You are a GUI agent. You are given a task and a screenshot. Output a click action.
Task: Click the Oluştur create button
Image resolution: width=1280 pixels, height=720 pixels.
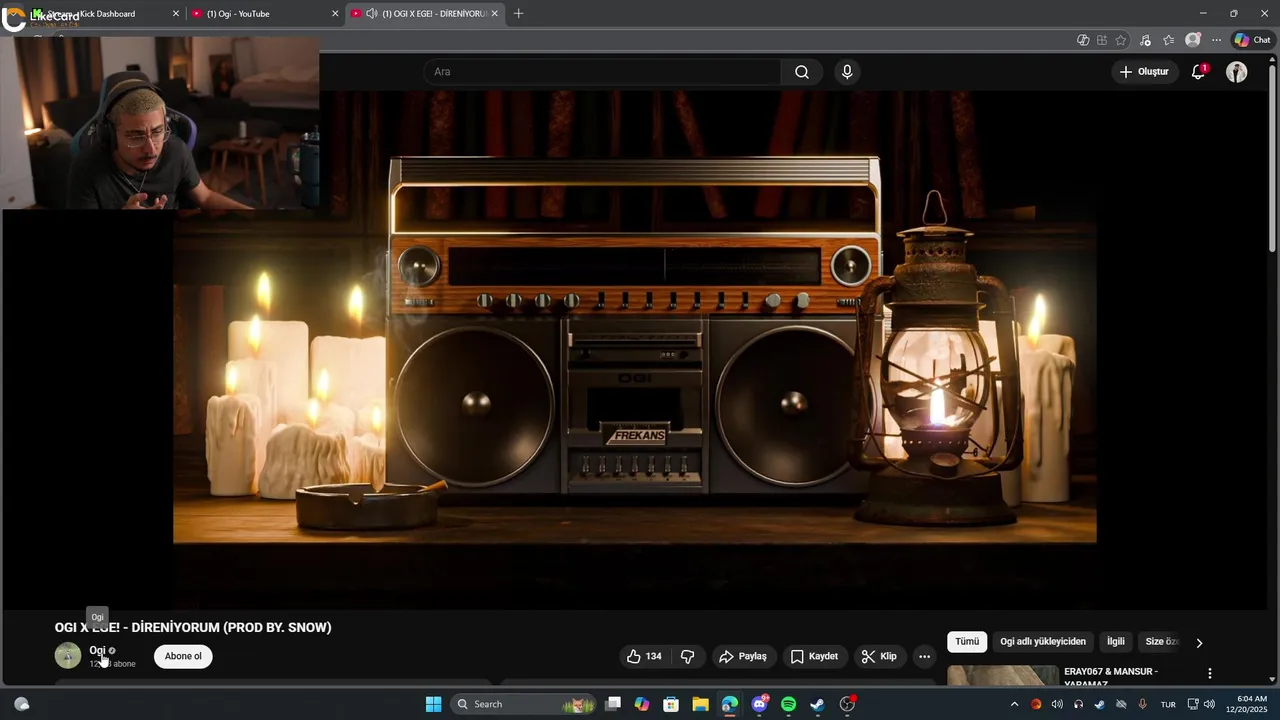pos(1144,72)
